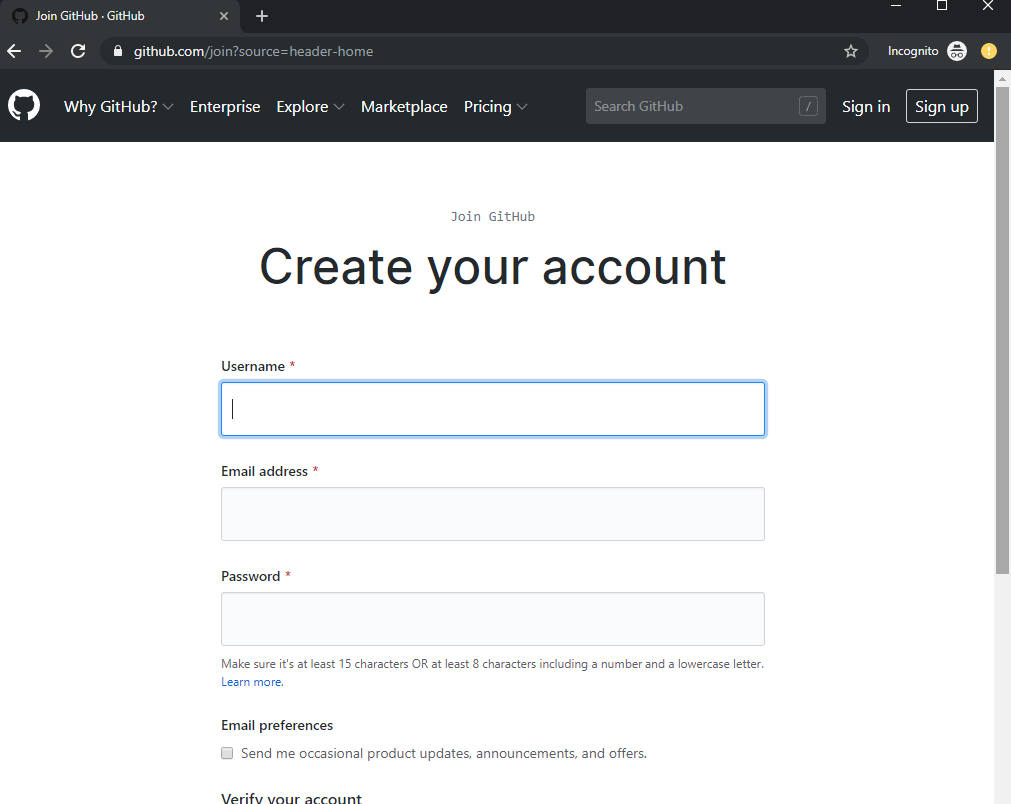Expand the Why GitHub? menu
Screen dimensions: 1011x804
118,106
